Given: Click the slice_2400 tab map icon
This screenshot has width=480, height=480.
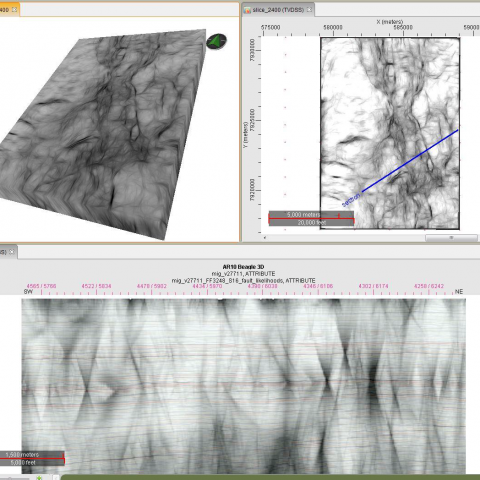Looking at the screenshot, I should (x=247, y=10).
